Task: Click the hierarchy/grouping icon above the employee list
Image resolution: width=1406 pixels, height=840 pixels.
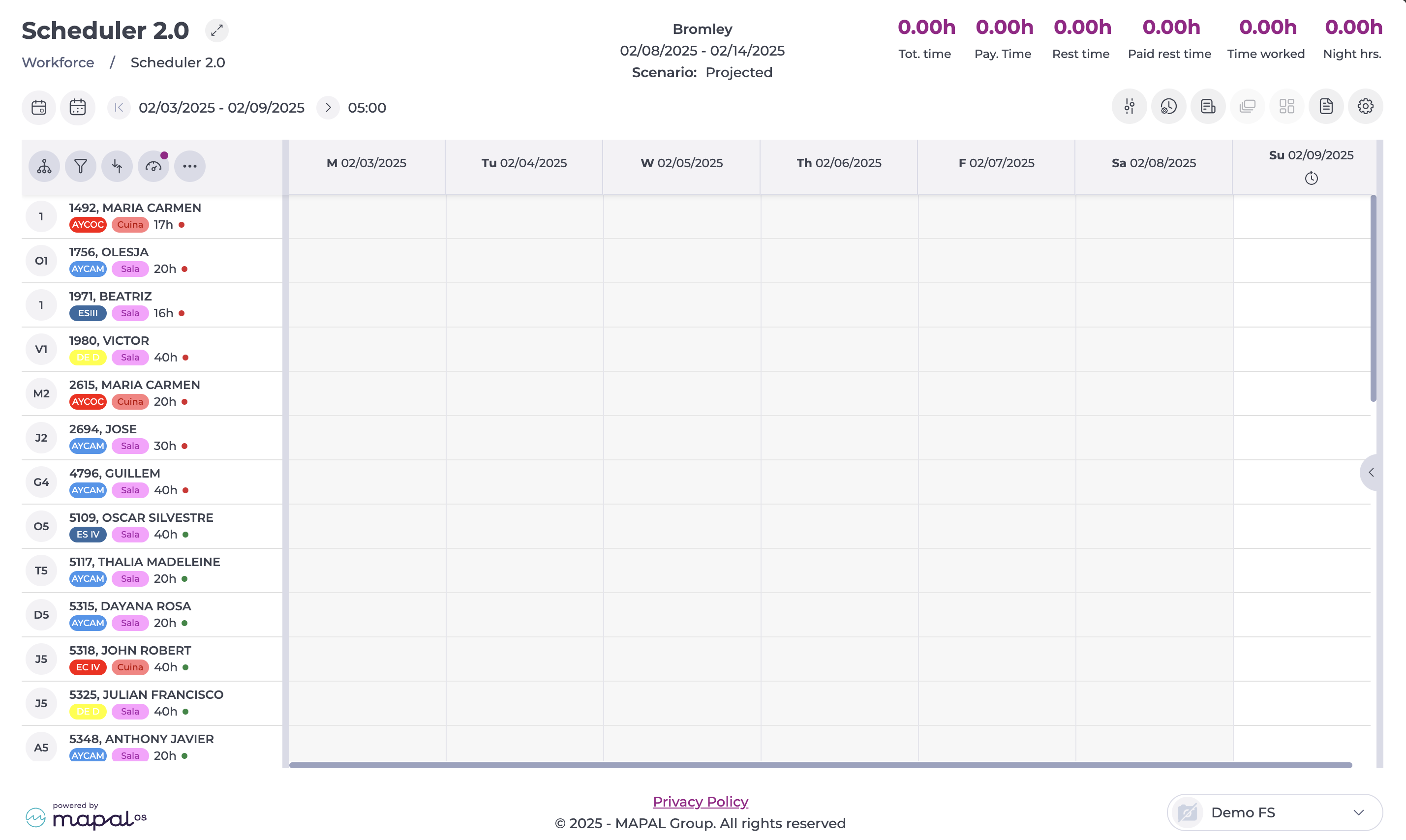Action: point(44,166)
